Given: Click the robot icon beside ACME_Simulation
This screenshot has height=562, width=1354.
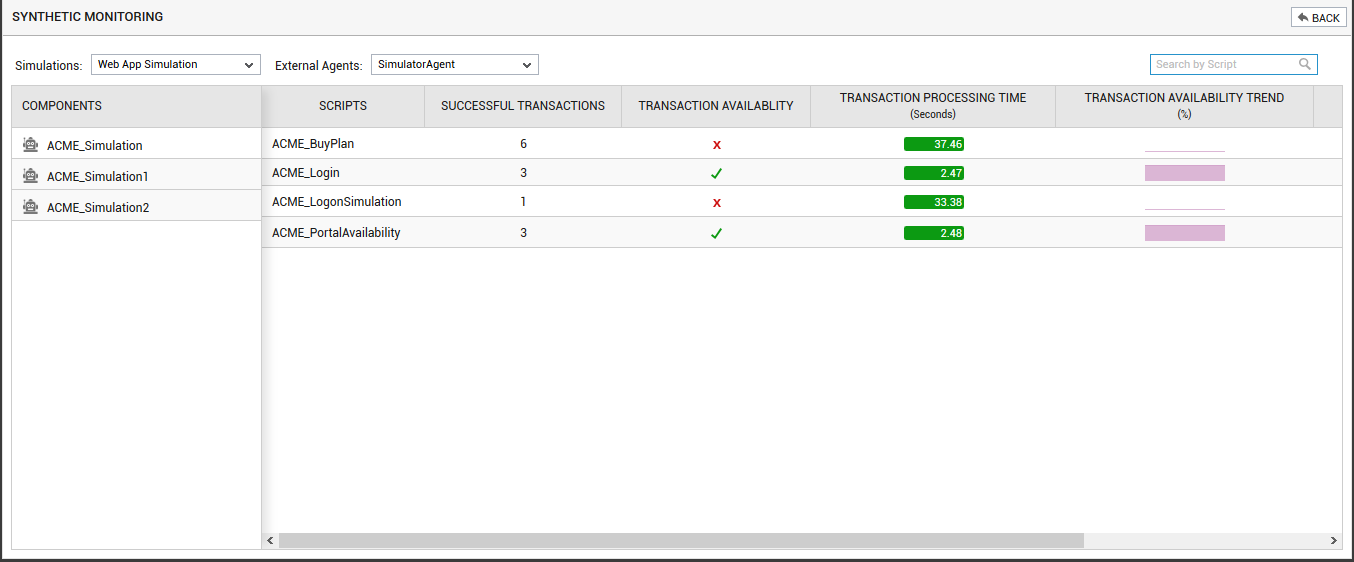Looking at the screenshot, I should 30,145.
